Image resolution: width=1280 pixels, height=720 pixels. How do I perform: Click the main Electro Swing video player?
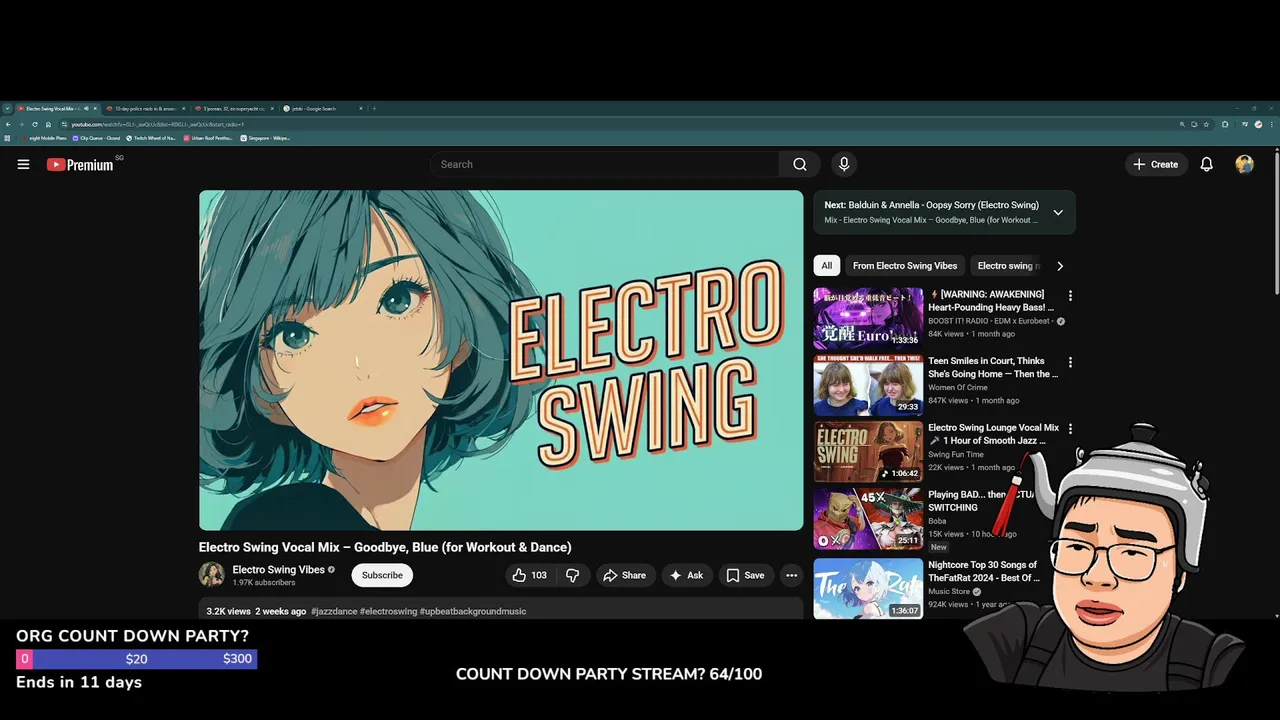(x=501, y=360)
